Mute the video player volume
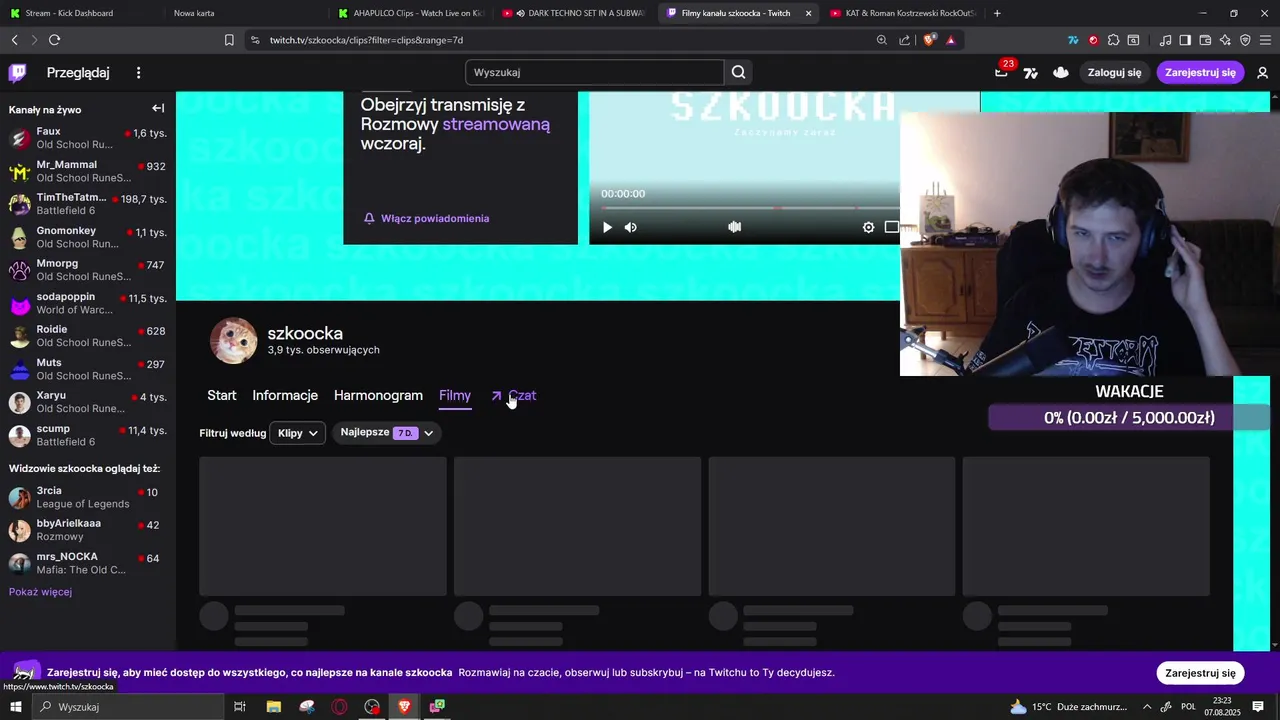 [631, 227]
